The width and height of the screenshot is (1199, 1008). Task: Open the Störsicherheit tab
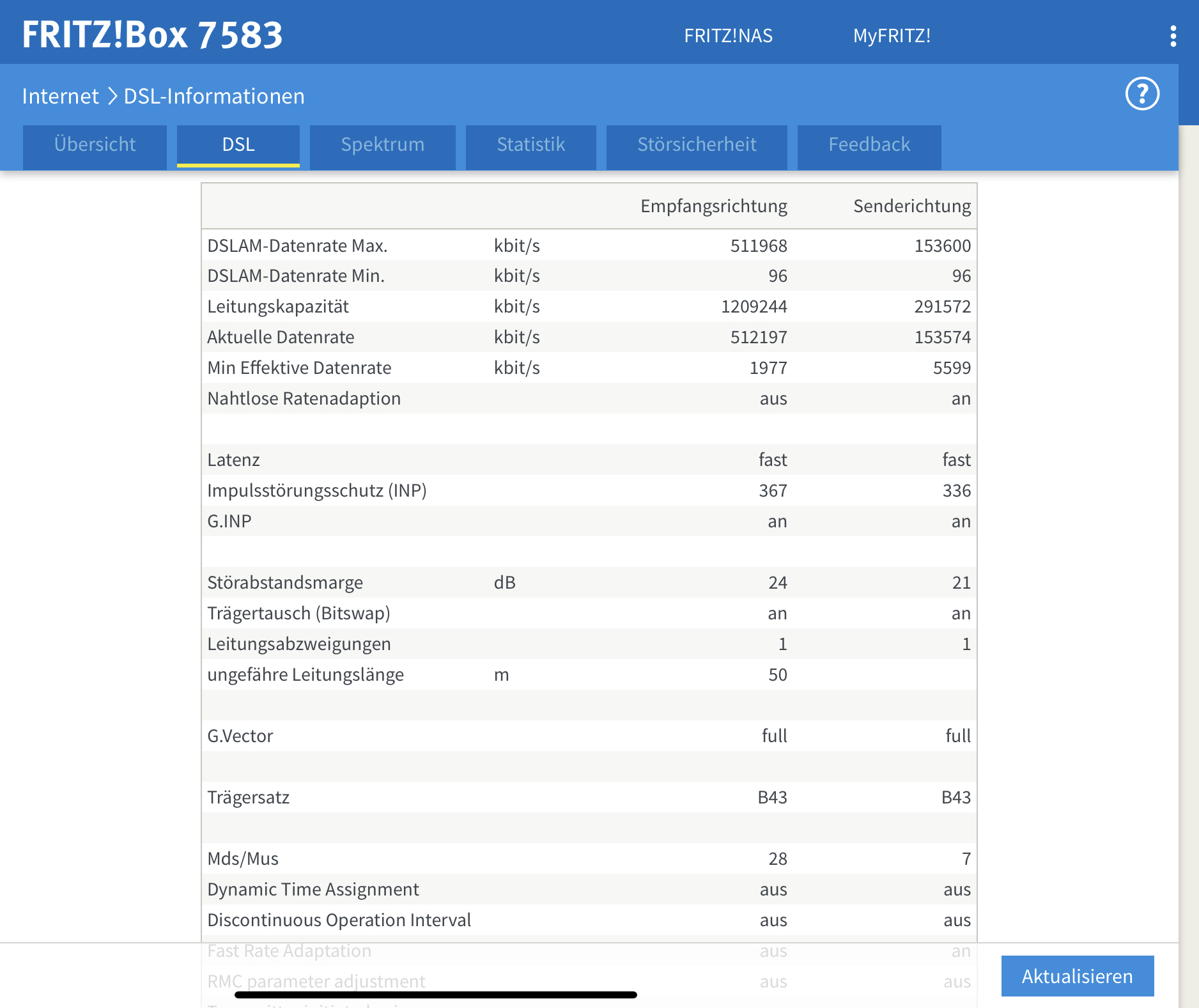(x=697, y=146)
